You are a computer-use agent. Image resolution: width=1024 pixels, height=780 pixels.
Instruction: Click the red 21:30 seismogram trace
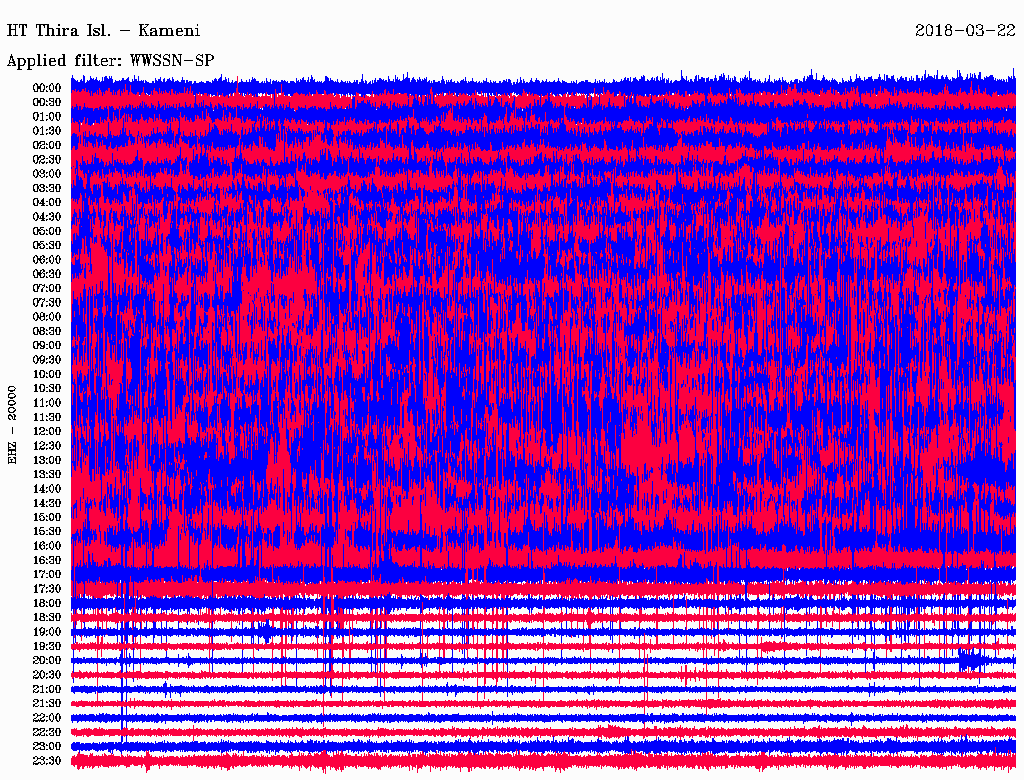[x=543, y=703]
